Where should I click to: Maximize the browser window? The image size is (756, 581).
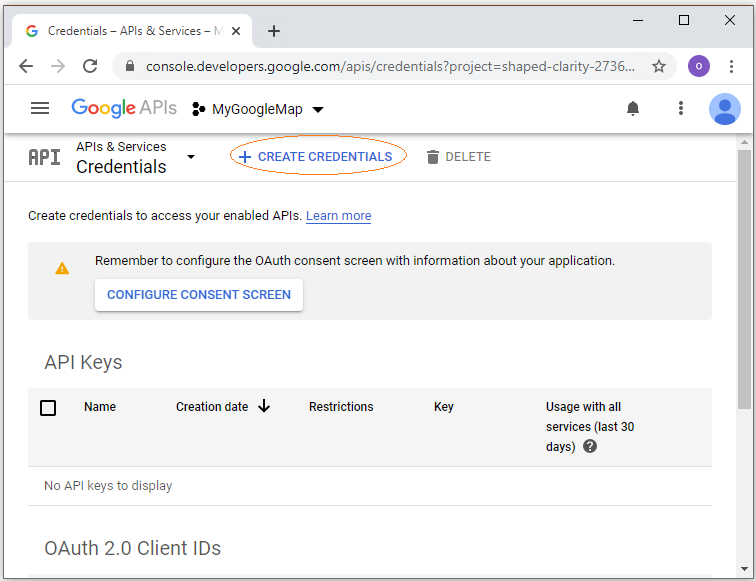tap(684, 20)
